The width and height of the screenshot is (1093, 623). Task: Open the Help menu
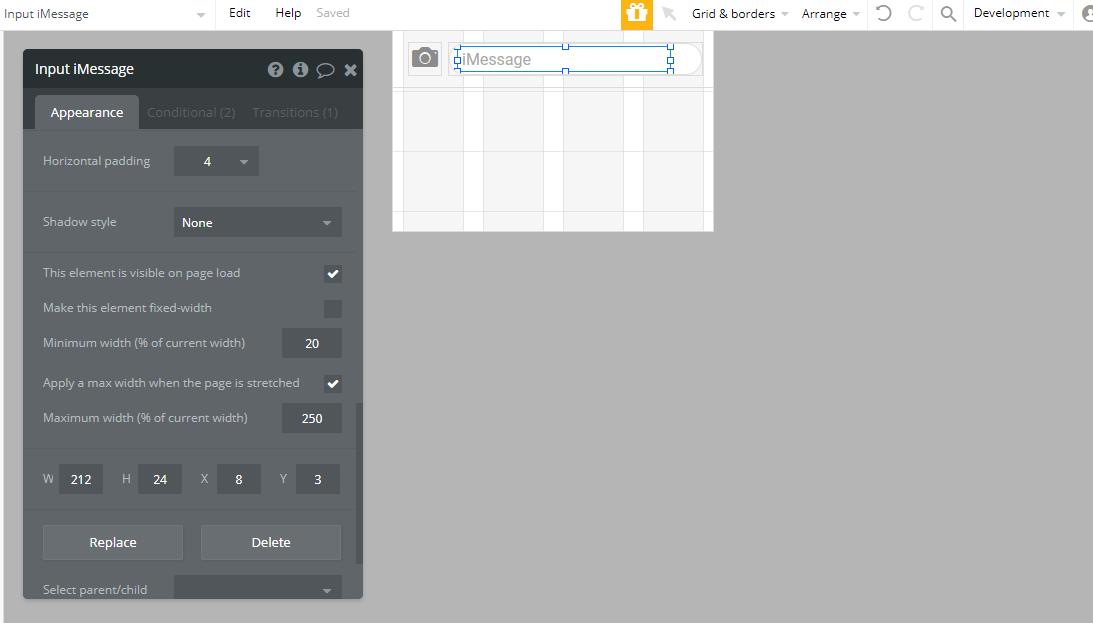(x=288, y=13)
